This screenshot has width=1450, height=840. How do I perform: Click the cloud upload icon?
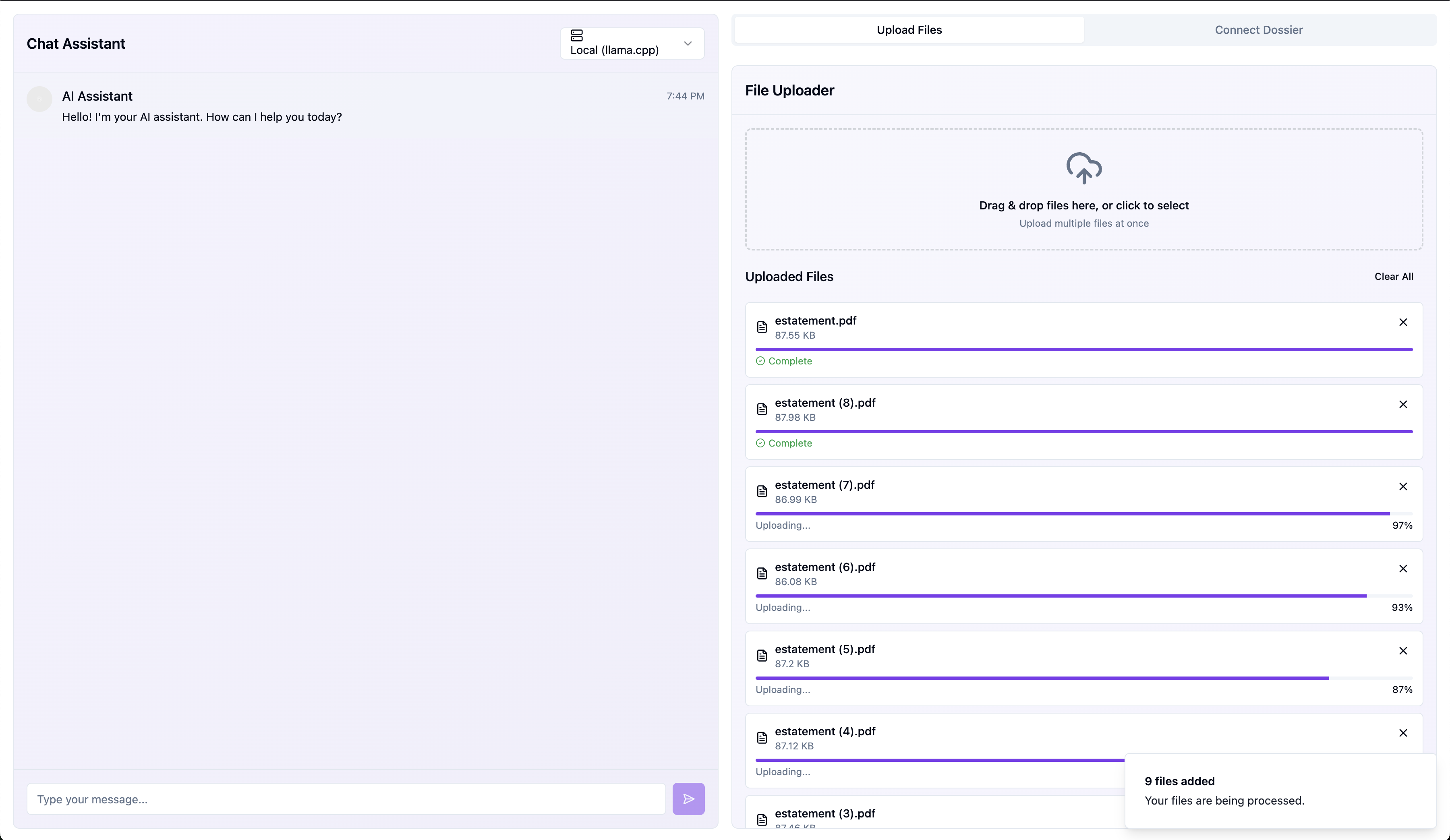(x=1084, y=168)
